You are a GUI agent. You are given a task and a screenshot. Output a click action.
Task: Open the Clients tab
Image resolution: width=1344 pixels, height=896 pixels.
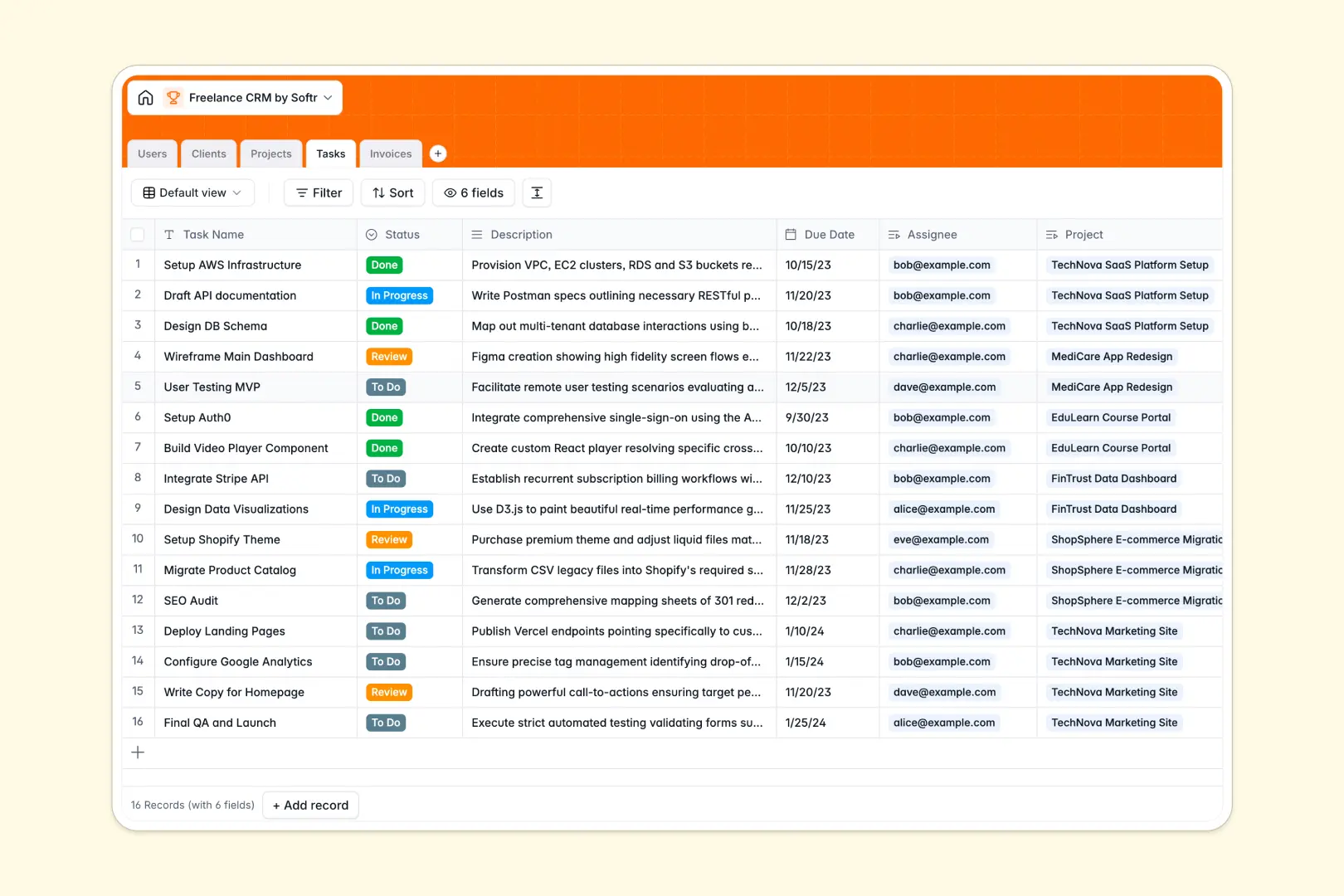[208, 153]
